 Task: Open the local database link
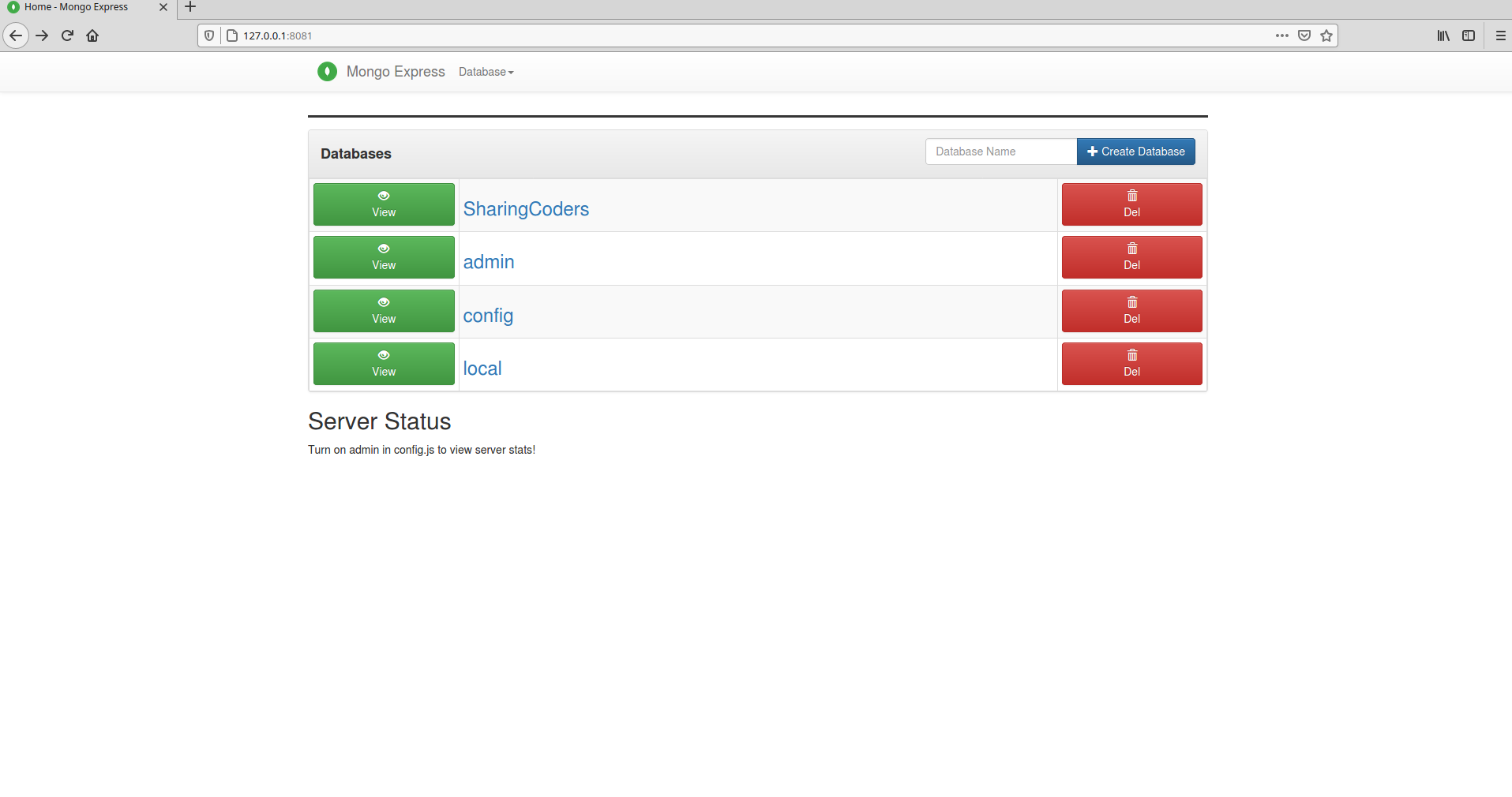(x=482, y=369)
